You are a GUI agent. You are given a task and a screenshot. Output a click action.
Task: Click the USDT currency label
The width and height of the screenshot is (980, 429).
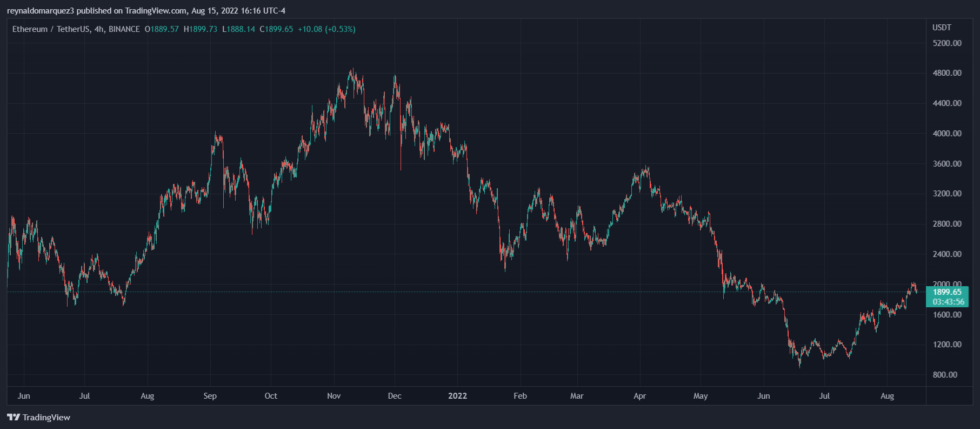(941, 29)
